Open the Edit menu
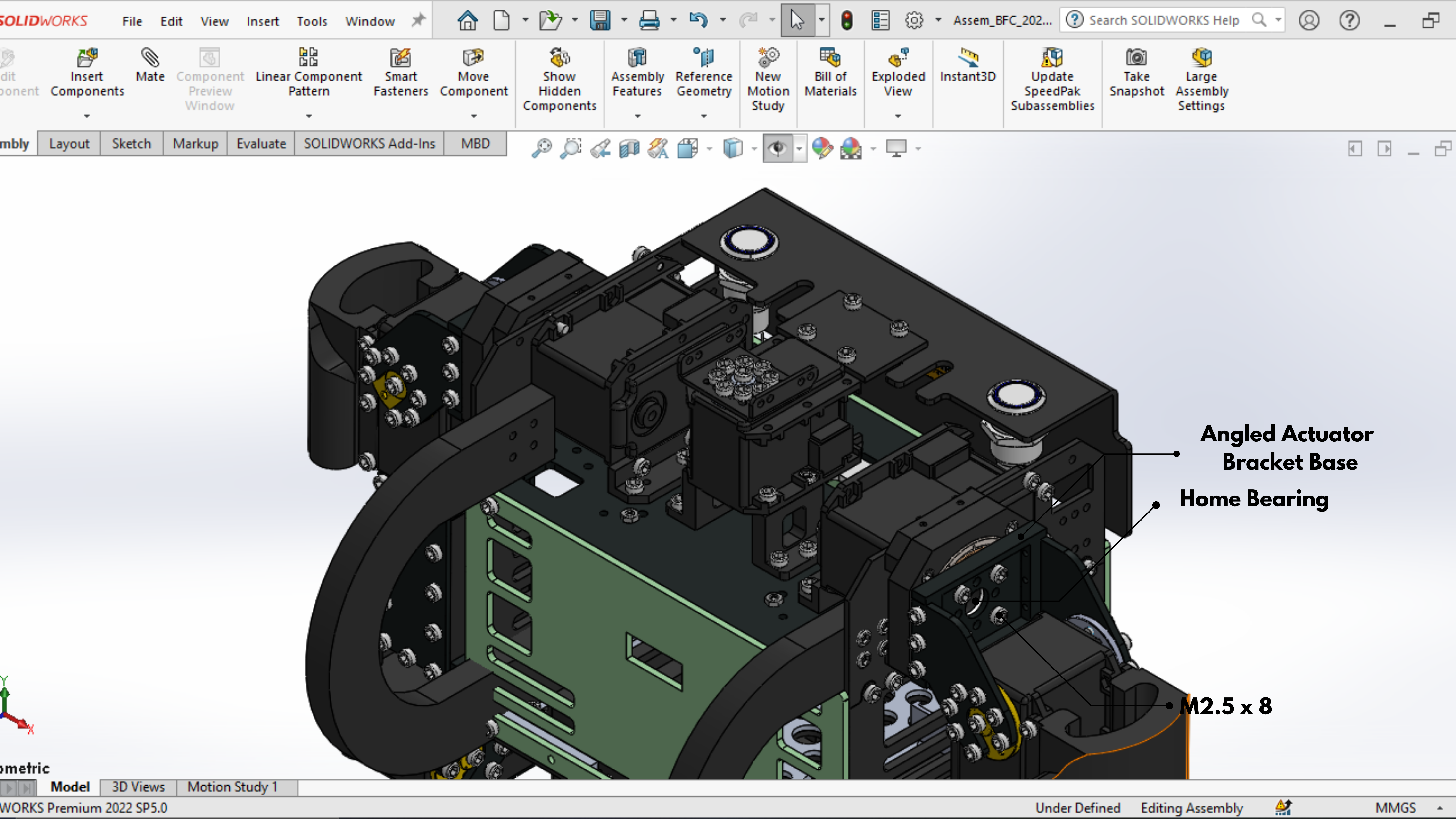The image size is (1456, 819). coord(171,22)
